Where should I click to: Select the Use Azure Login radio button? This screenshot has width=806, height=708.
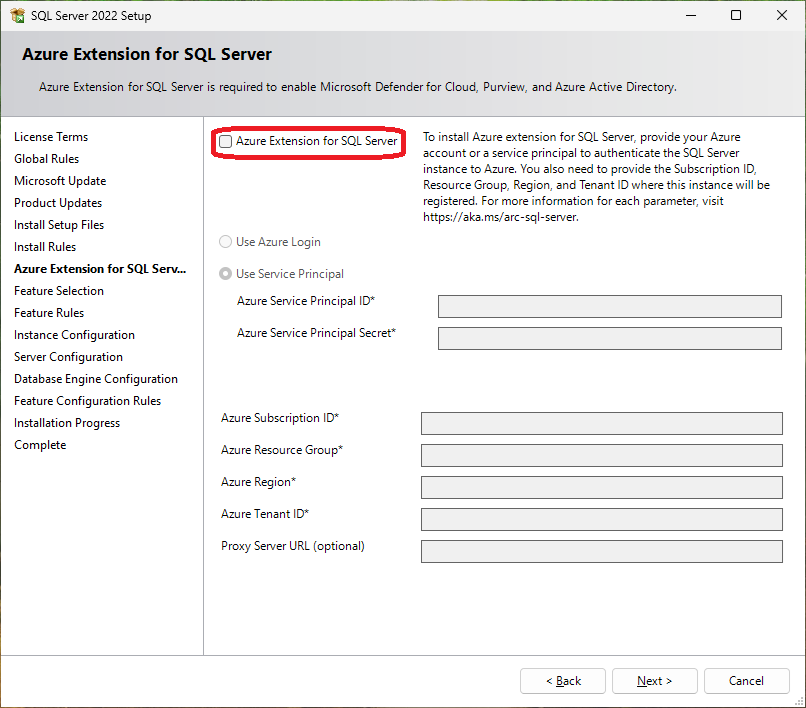[226, 242]
